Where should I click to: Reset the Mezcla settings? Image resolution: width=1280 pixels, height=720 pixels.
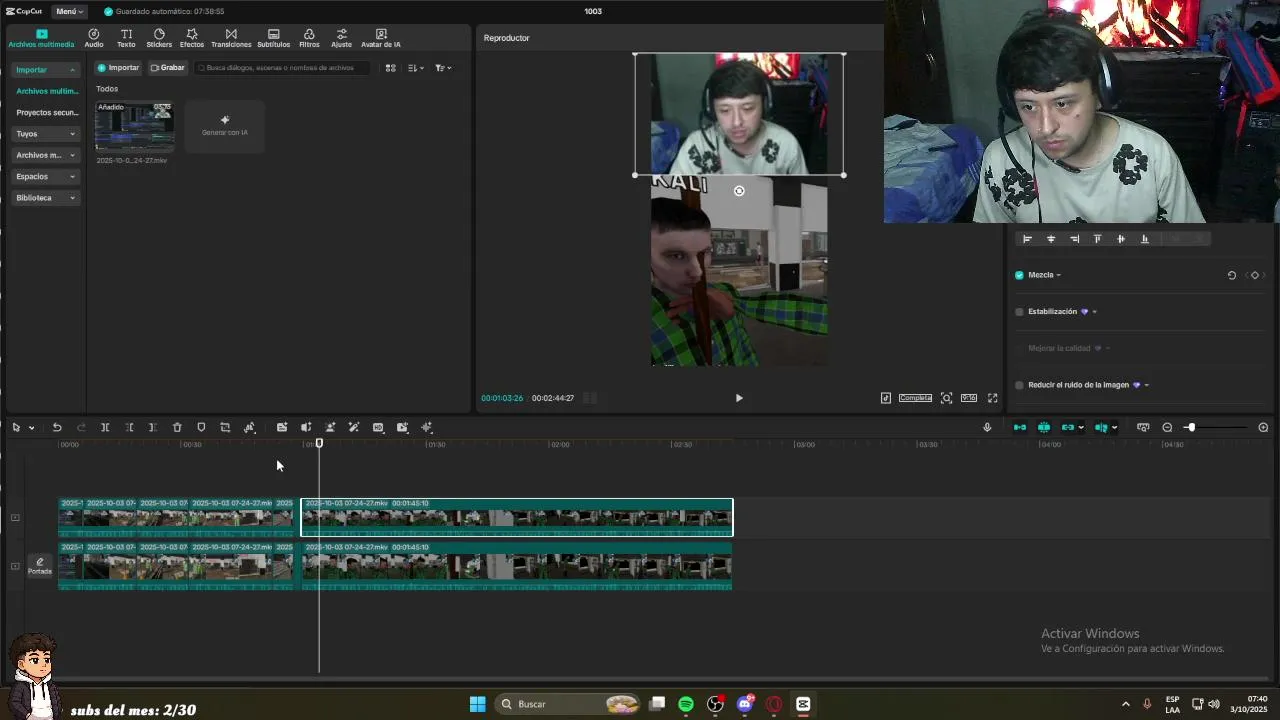(1232, 275)
